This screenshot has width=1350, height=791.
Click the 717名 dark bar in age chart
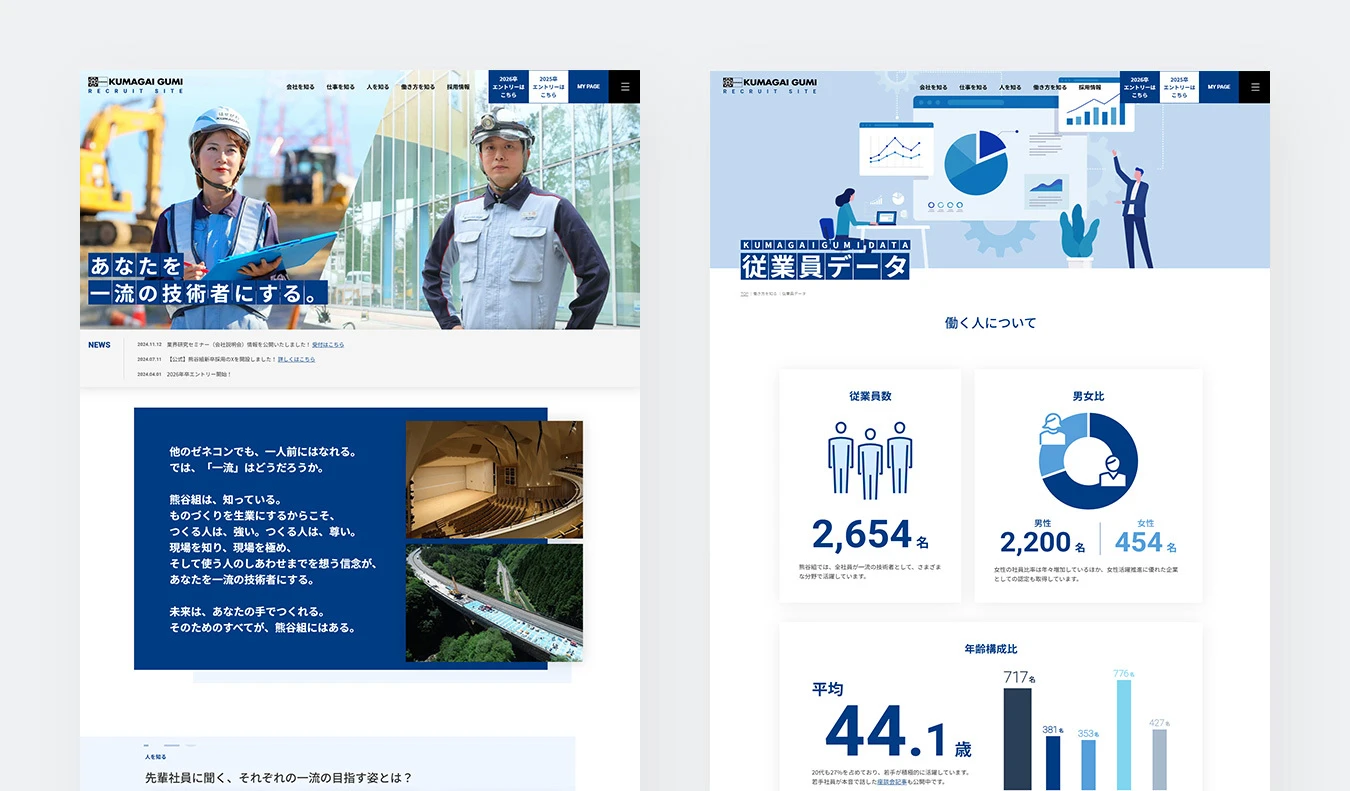click(x=1017, y=738)
